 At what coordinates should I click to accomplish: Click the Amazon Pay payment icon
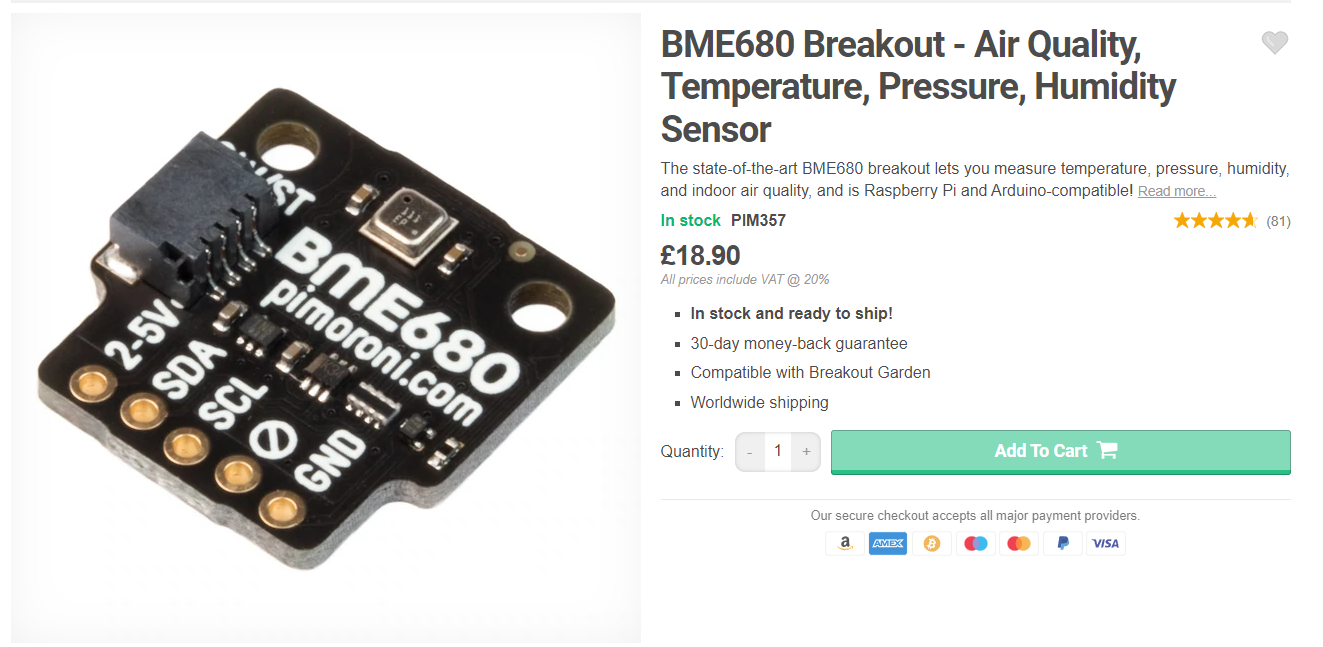844,543
